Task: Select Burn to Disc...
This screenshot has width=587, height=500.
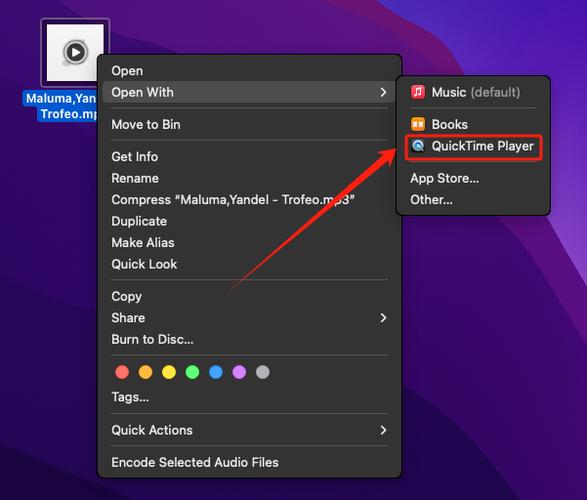Action: (x=249, y=339)
